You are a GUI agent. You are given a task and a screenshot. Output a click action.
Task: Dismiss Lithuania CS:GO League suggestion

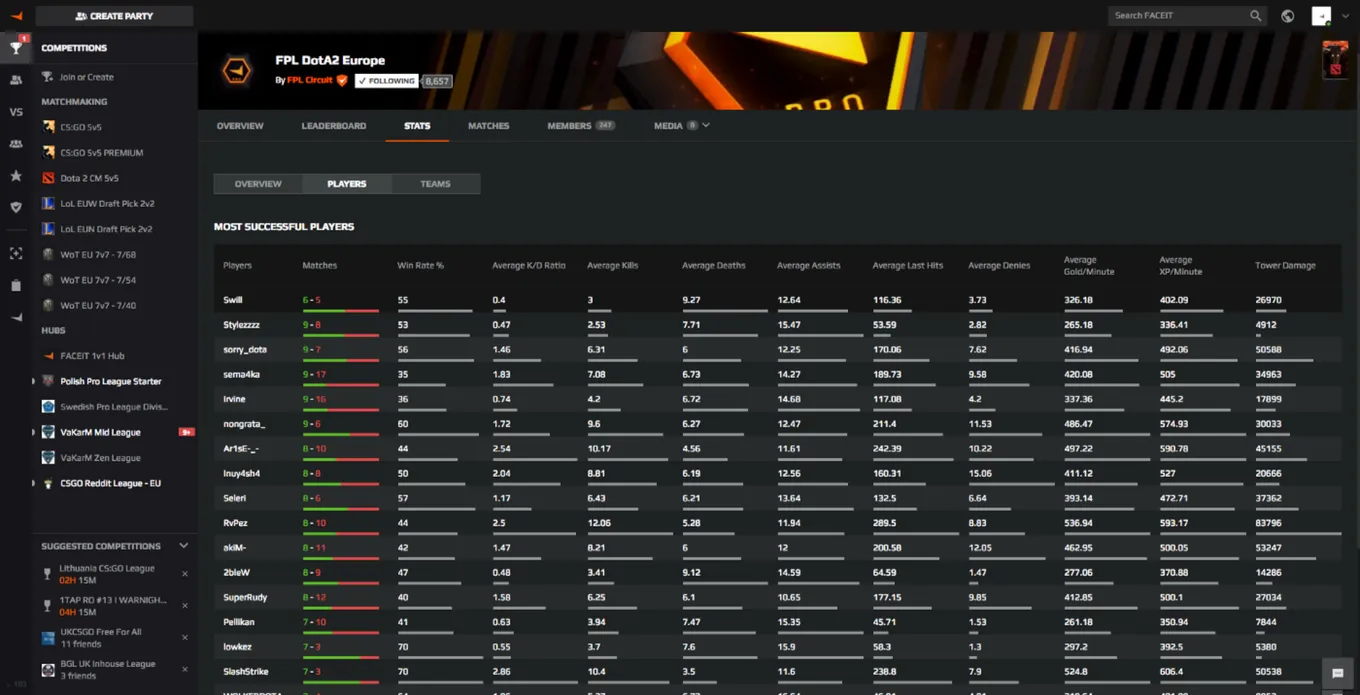pyautogui.click(x=185, y=574)
